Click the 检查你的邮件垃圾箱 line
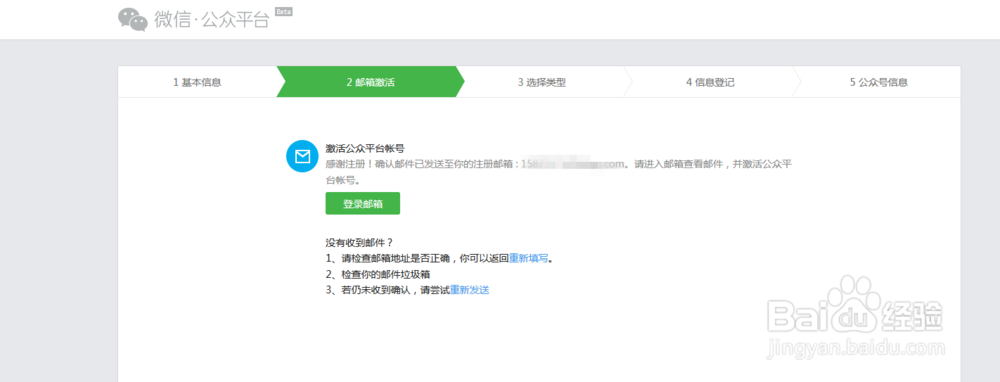This screenshot has height=382, width=1000. click(378, 274)
